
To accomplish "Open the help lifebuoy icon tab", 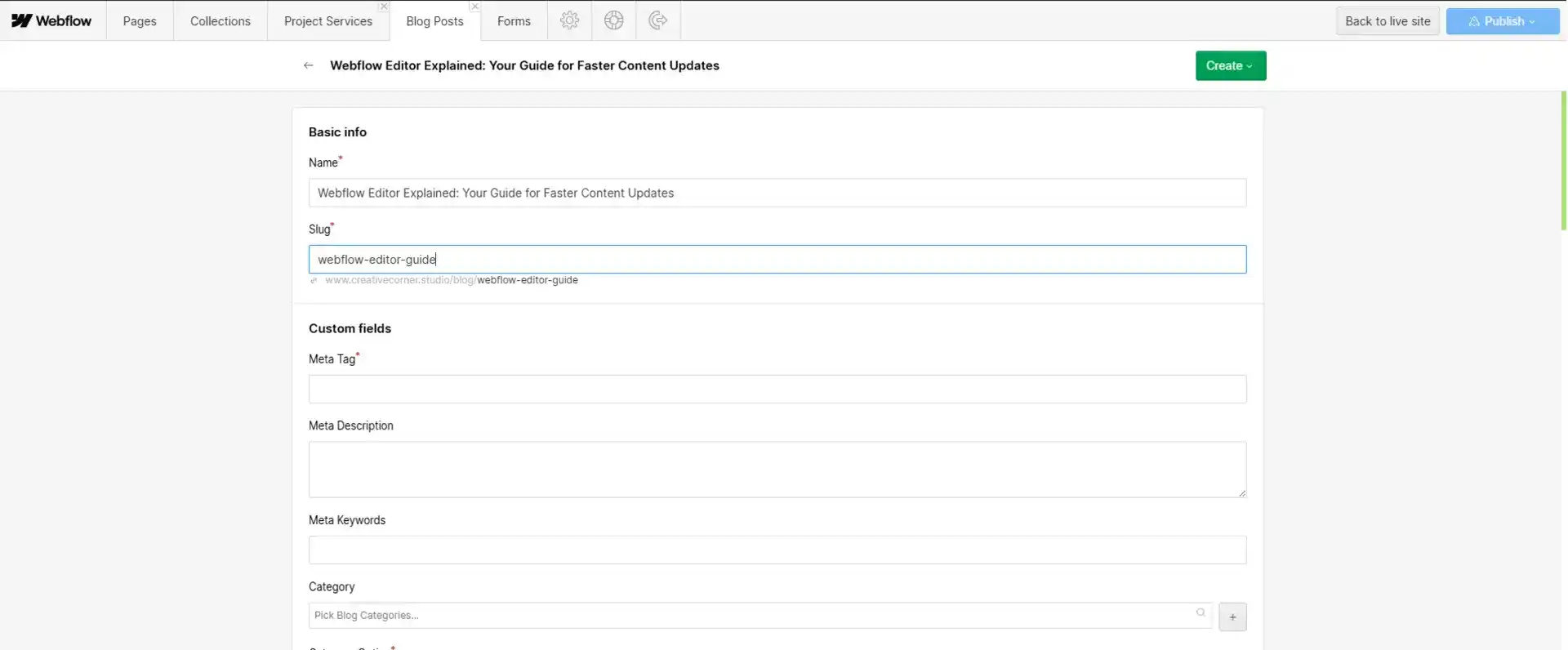I will (614, 20).
